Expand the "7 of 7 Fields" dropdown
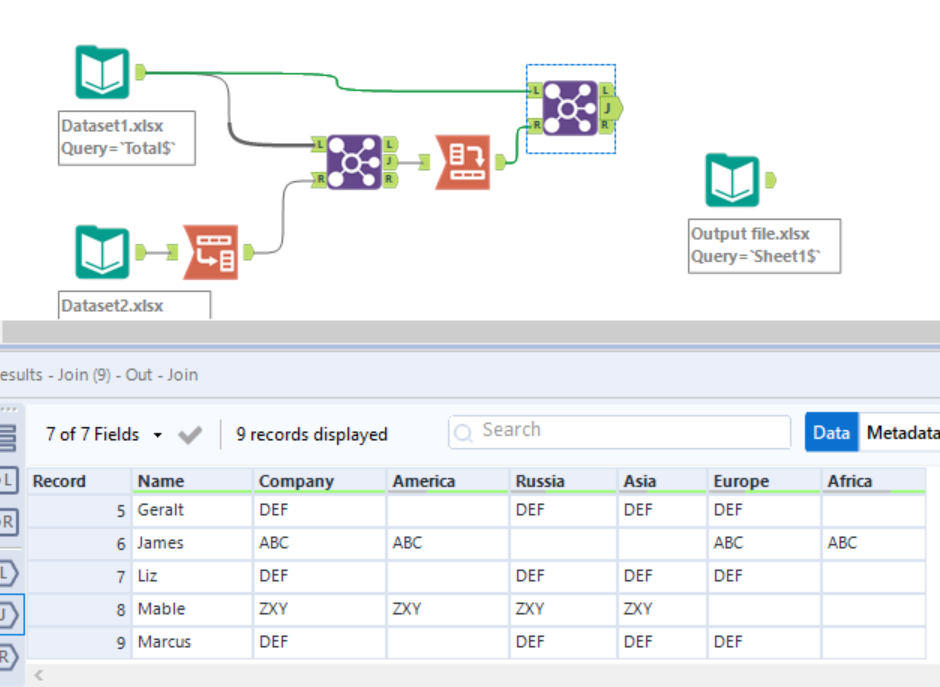 pos(157,435)
